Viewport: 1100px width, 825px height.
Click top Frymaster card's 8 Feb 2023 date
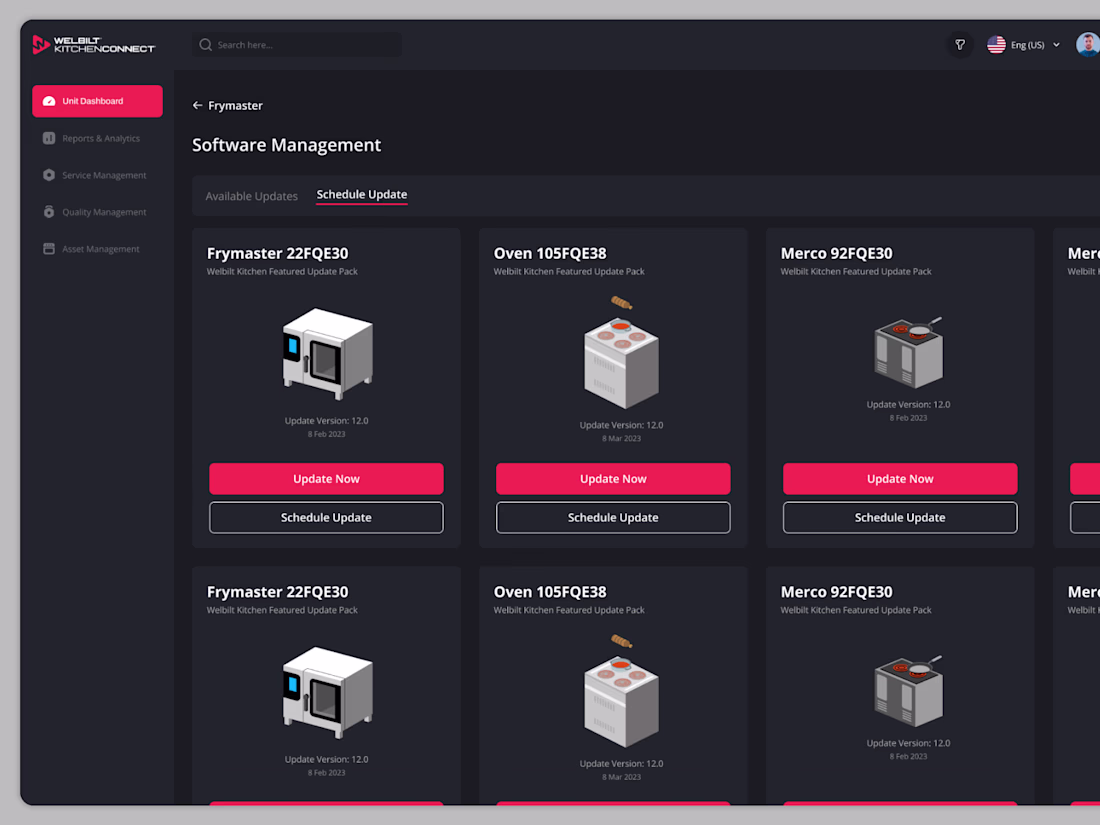click(x=326, y=434)
